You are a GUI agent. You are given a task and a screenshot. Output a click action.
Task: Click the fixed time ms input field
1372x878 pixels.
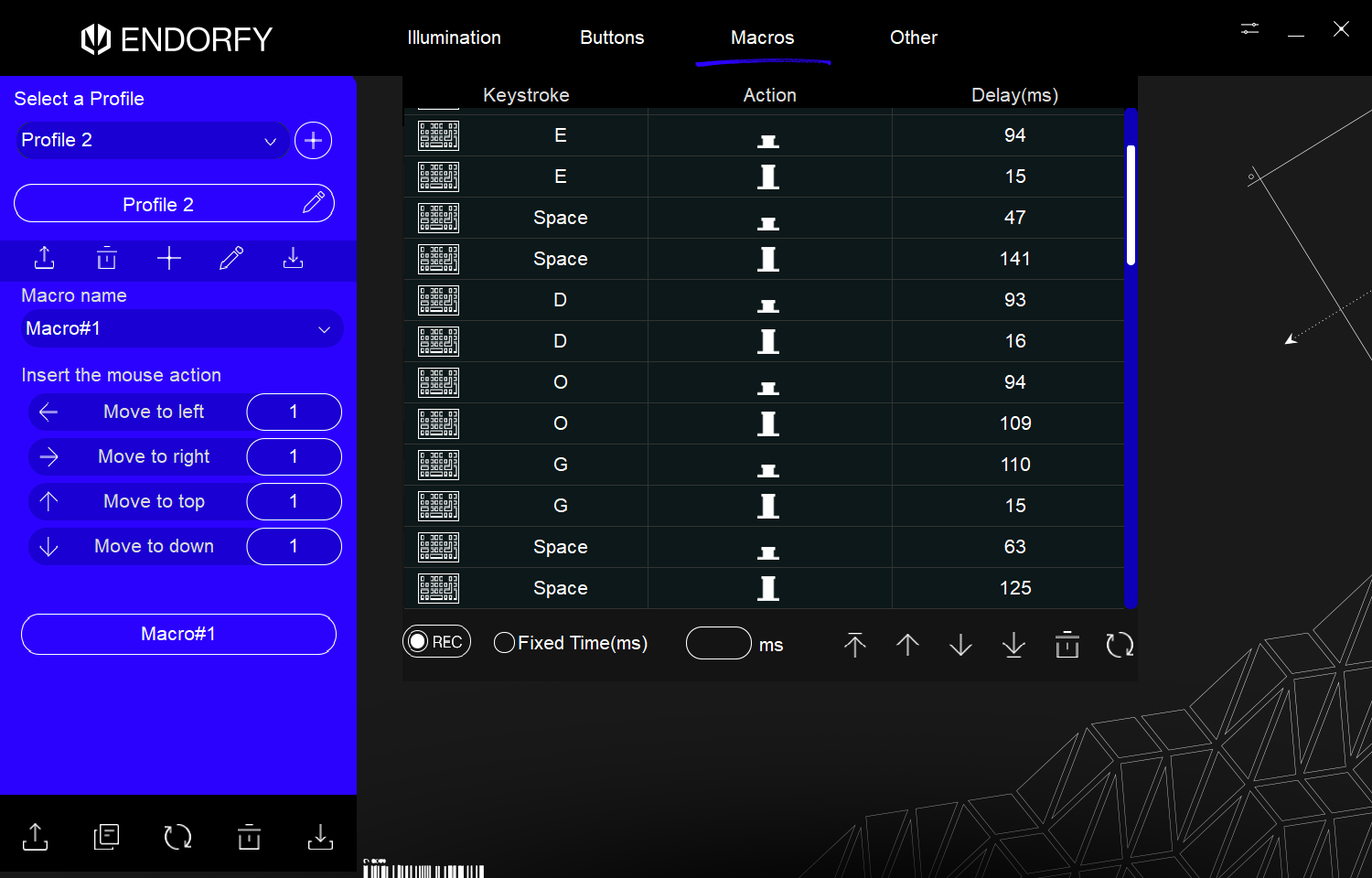[x=718, y=643]
